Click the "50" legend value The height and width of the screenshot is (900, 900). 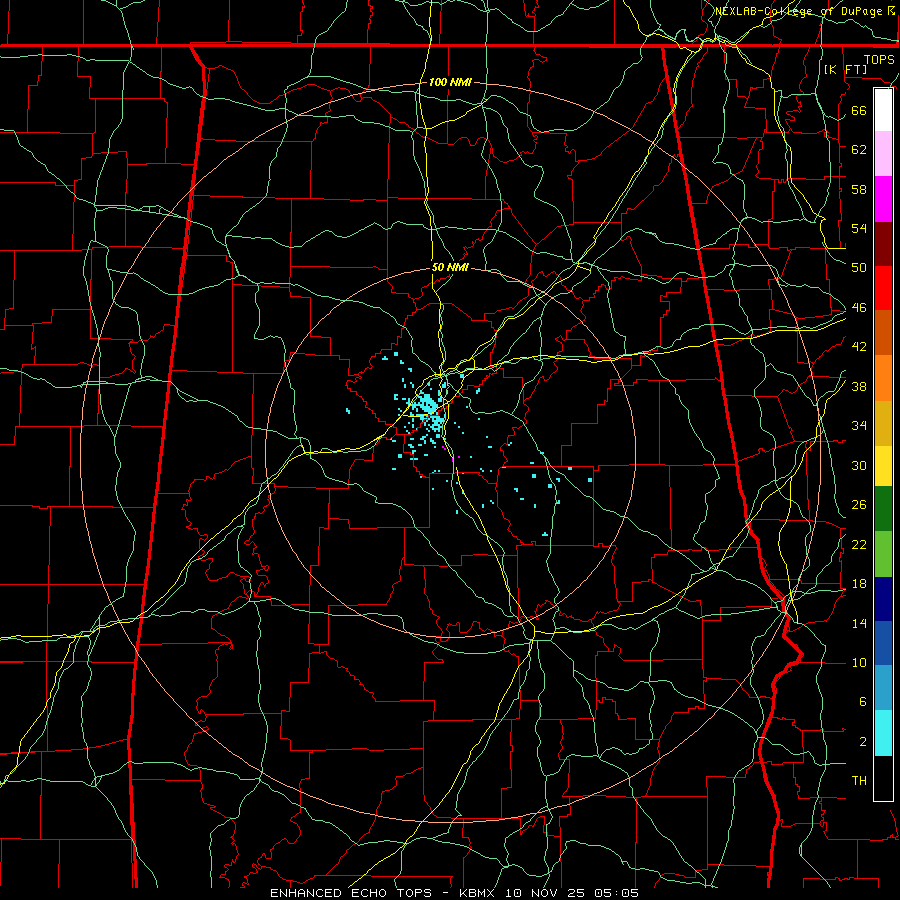pyautogui.click(x=859, y=267)
